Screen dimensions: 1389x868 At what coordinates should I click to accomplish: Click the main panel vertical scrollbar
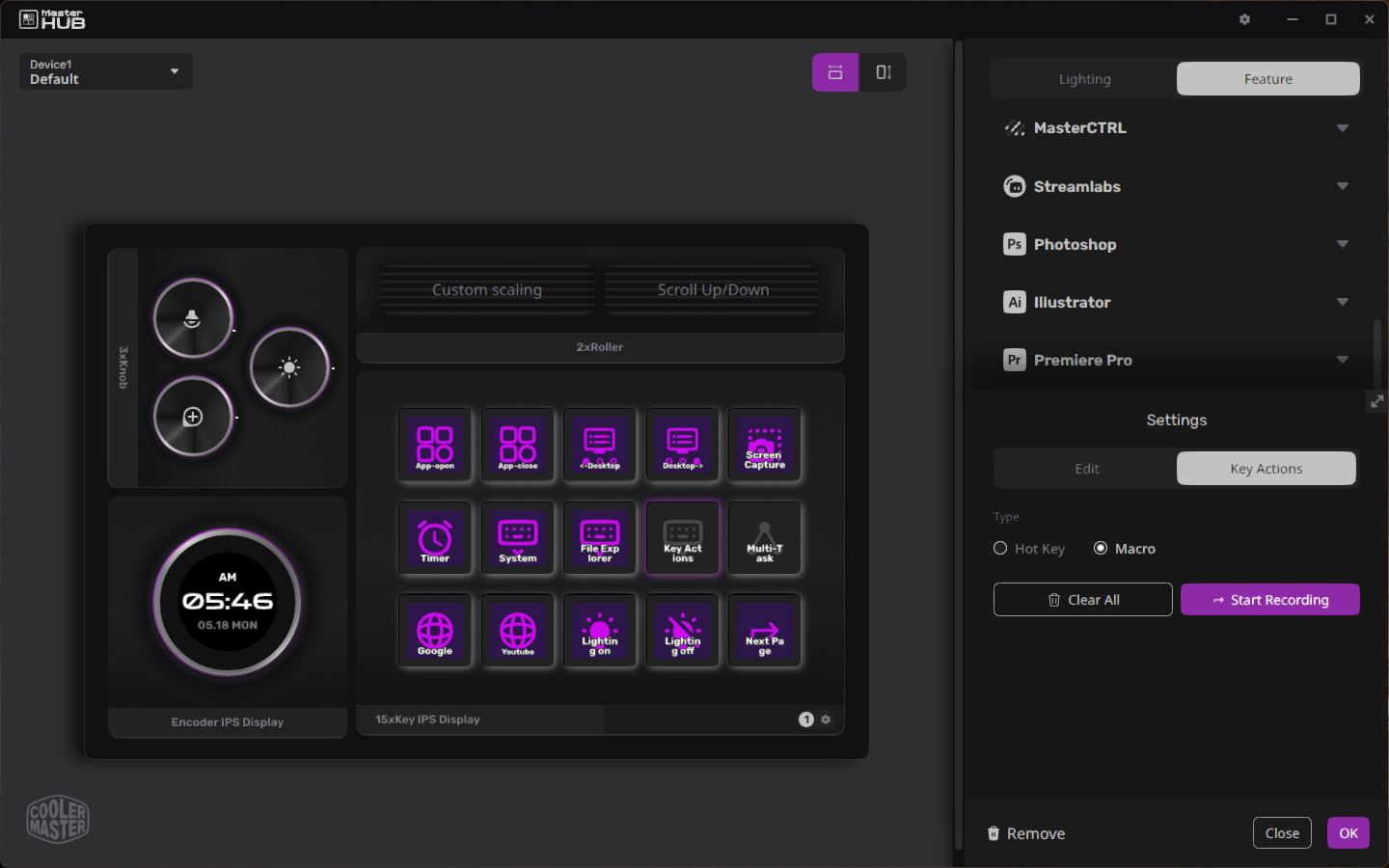click(x=959, y=444)
